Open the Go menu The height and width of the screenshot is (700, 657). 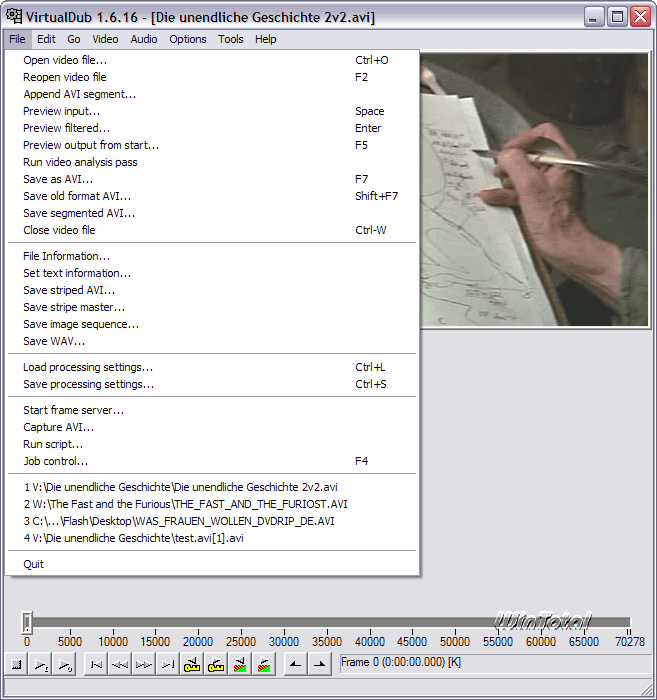pos(74,39)
